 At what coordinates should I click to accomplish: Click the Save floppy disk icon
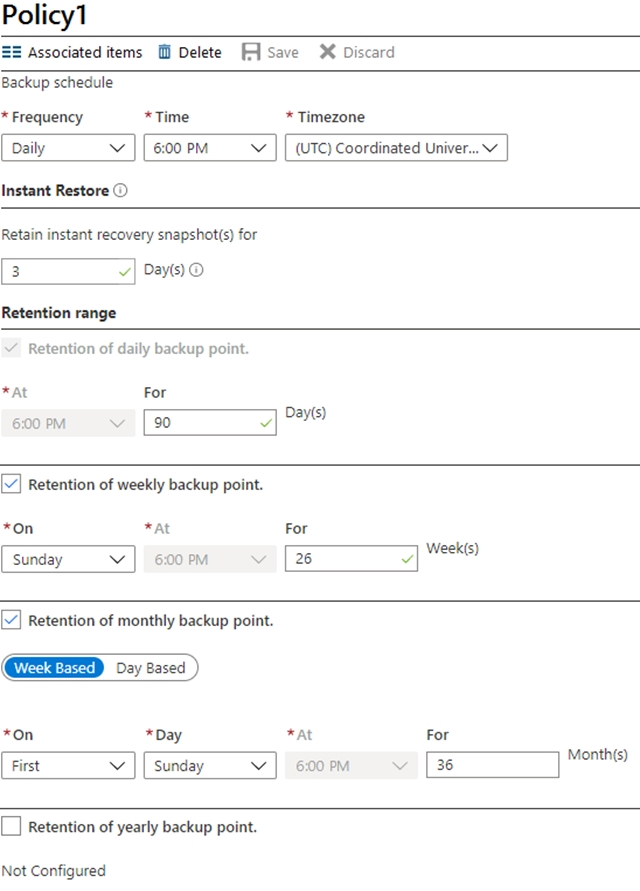[x=251, y=52]
